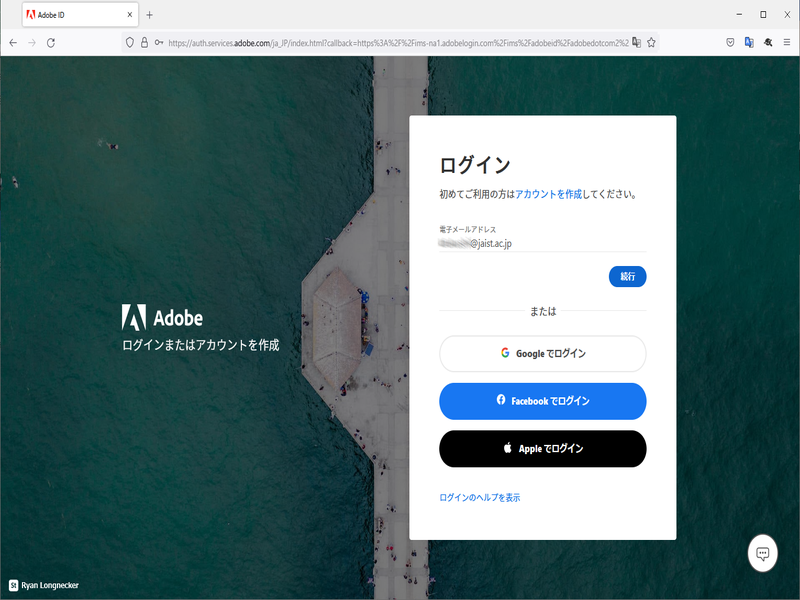Open the Firefox hamburger menu
This screenshot has width=800, height=600.
[787, 43]
